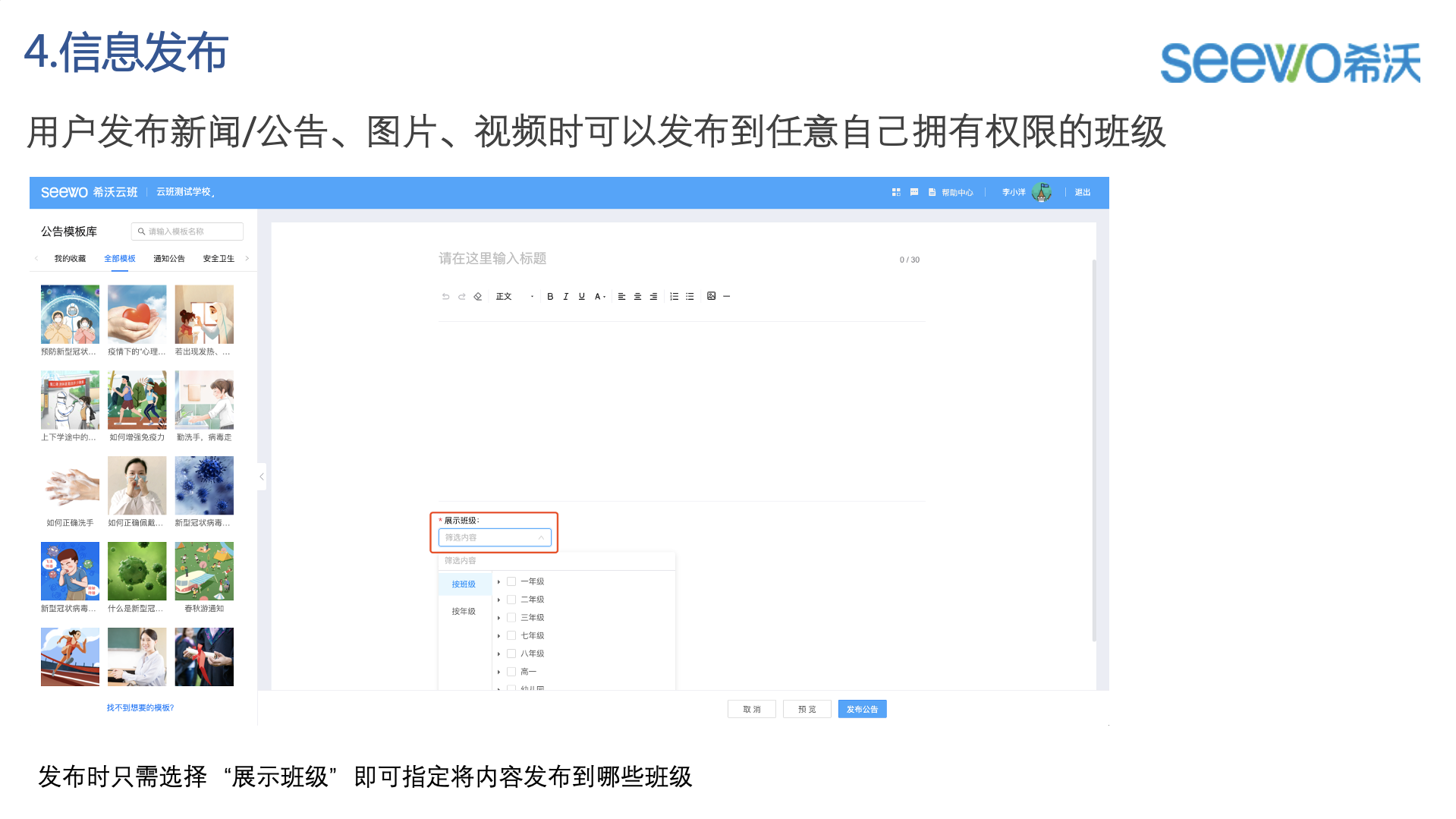Viewport: 1456px width, 819px height.
Task: Click the 发布公告 publish button
Action: pyautogui.click(x=861, y=708)
